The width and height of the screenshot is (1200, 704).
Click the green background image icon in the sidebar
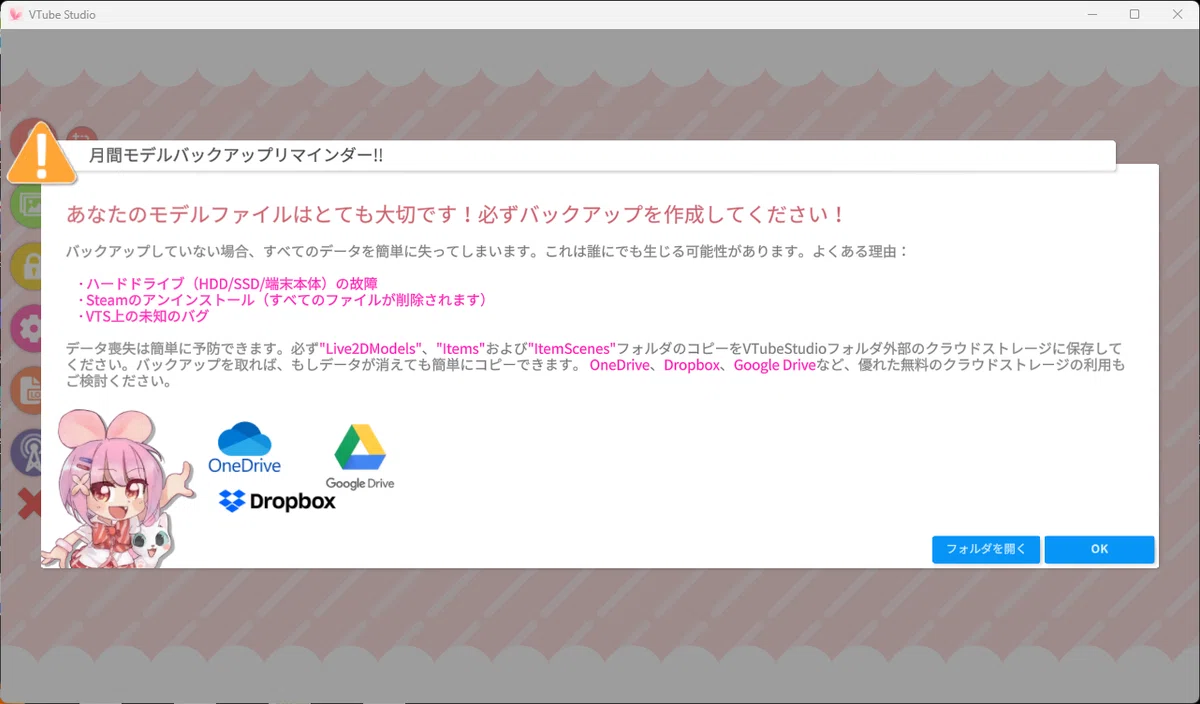[26, 204]
